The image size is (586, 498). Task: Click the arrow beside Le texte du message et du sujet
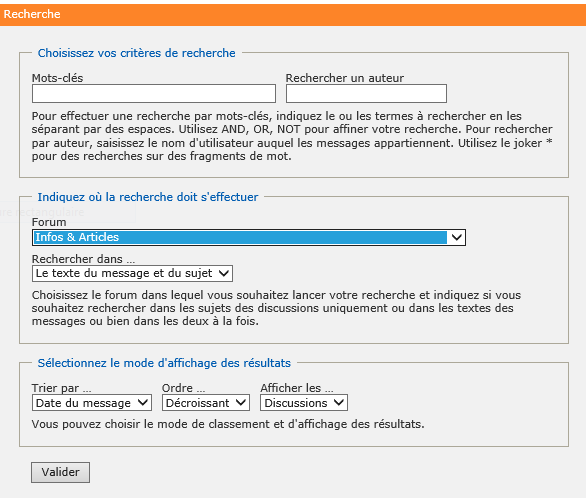pos(224,273)
